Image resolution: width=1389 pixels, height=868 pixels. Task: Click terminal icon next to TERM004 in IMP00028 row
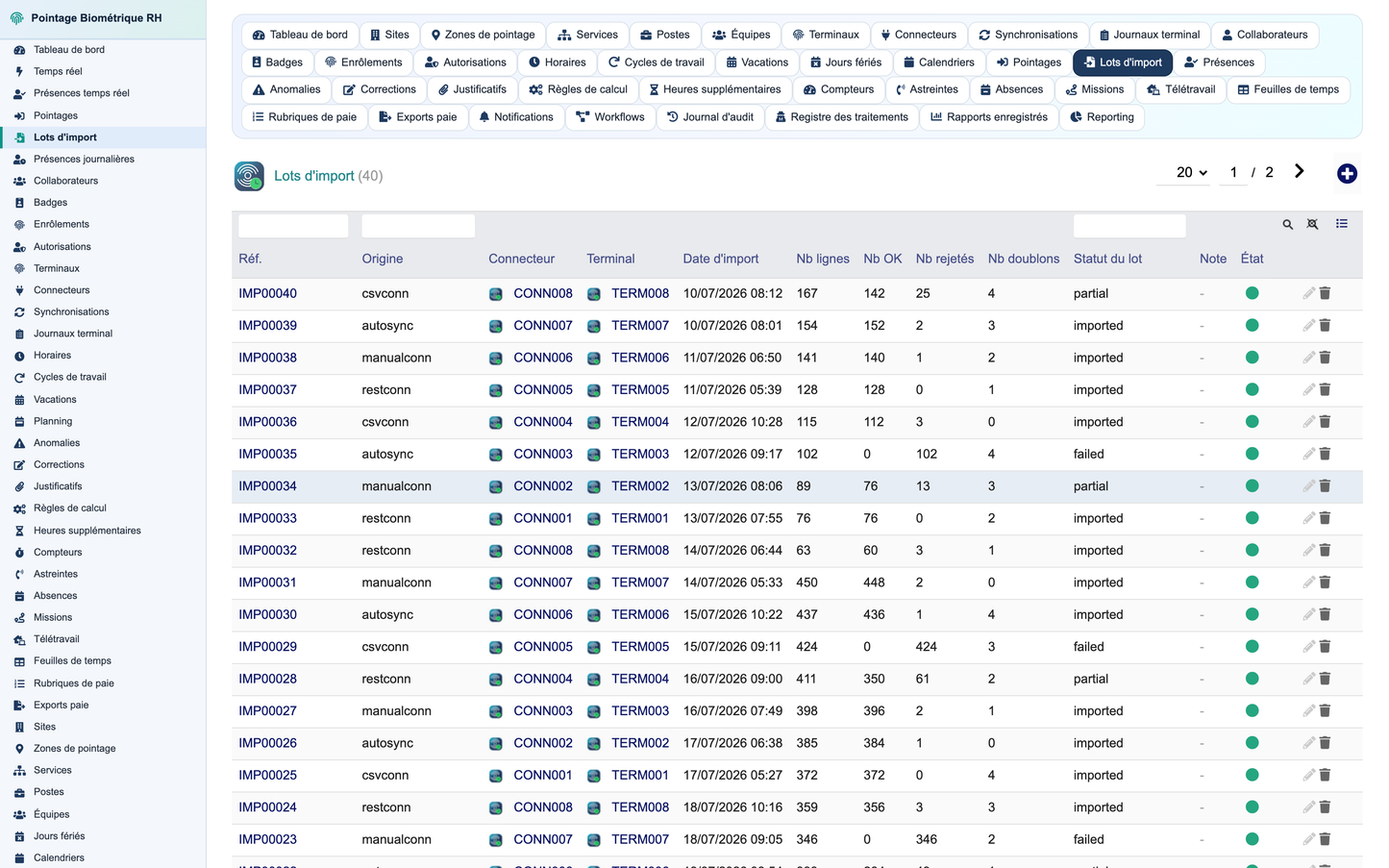(x=594, y=680)
